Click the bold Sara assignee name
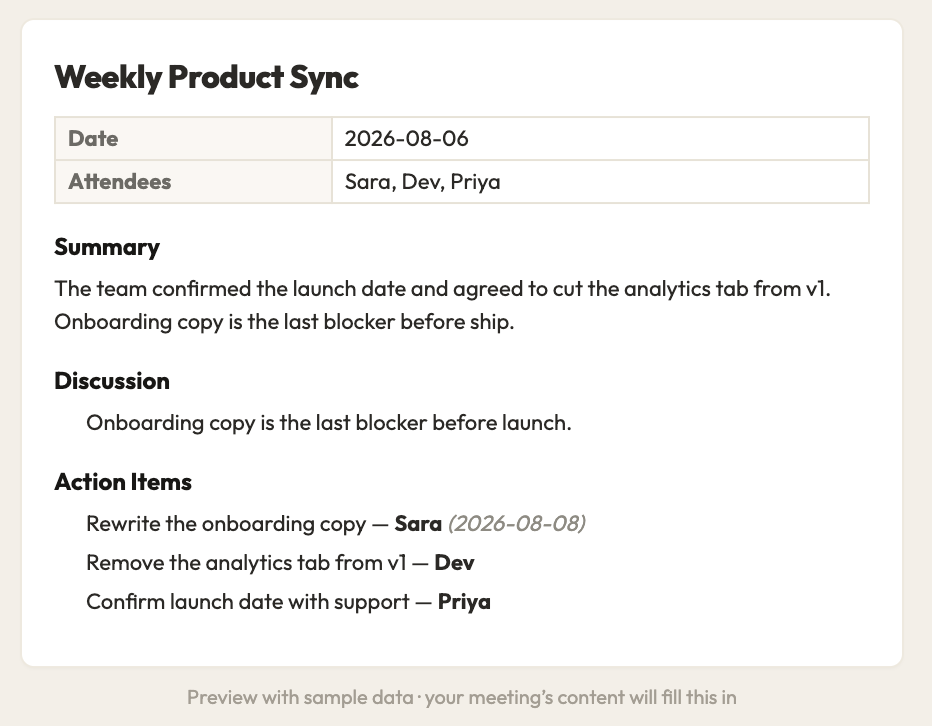Screen dimensions: 932x726 pos(418,524)
